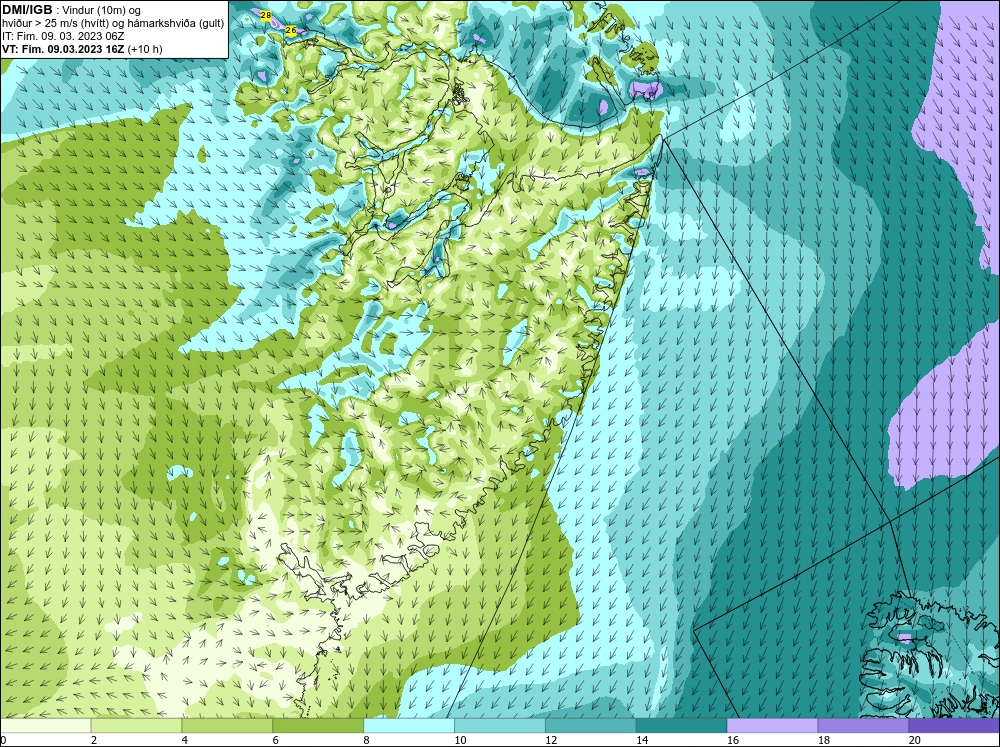Screen dimensions: 1000x747
Task: Click the 6–8 m/s olive green legend swatch
Action: pos(318,725)
